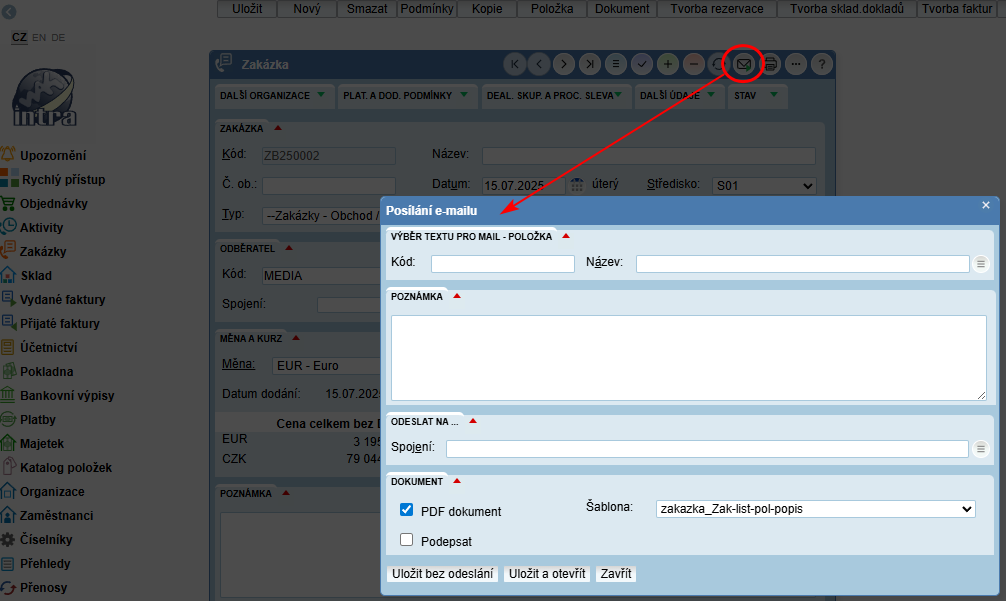The image size is (1006, 601).
Task: Click the calendar icon next to Datum
Action: (x=576, y=185)
